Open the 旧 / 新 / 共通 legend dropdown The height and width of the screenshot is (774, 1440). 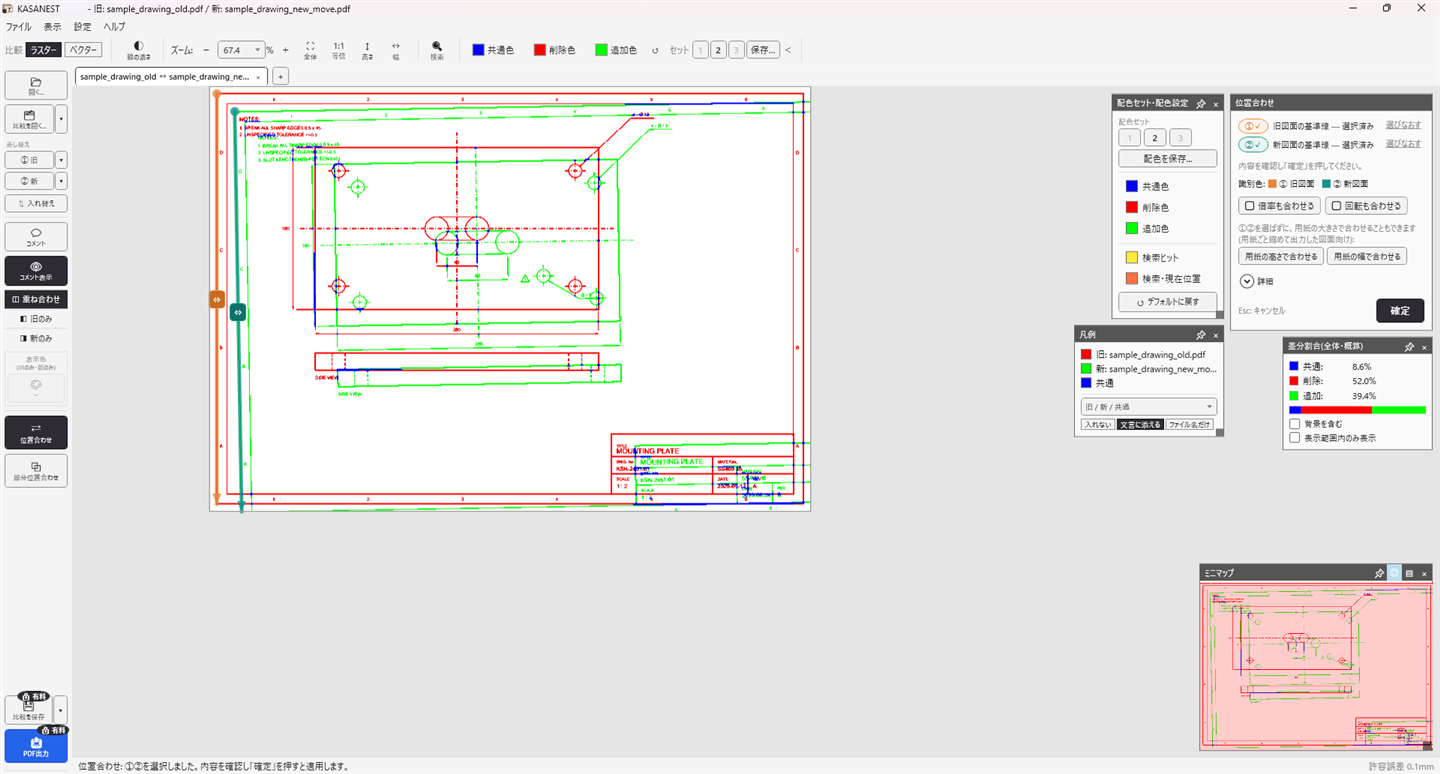pos(1149,406)
